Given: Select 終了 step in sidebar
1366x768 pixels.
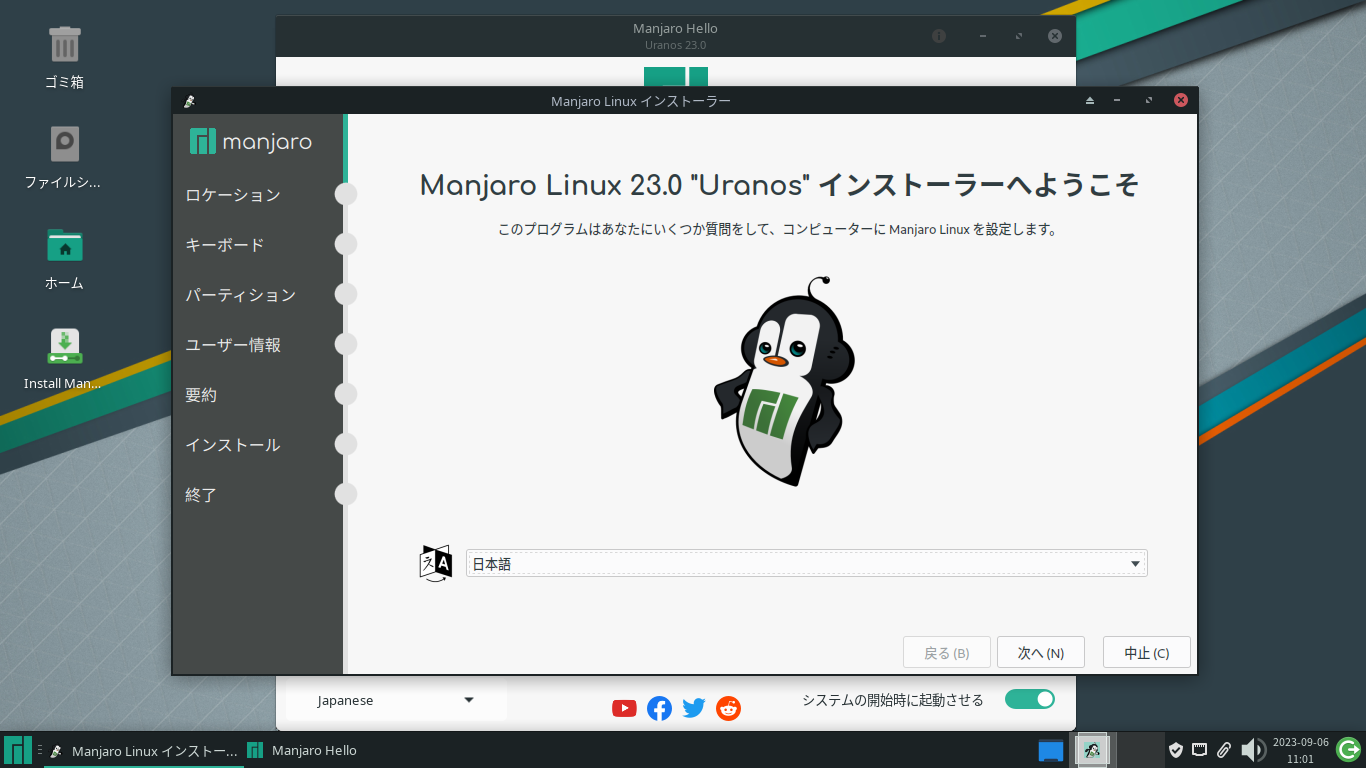Looking at the screenshot, I should click(201, 495).
